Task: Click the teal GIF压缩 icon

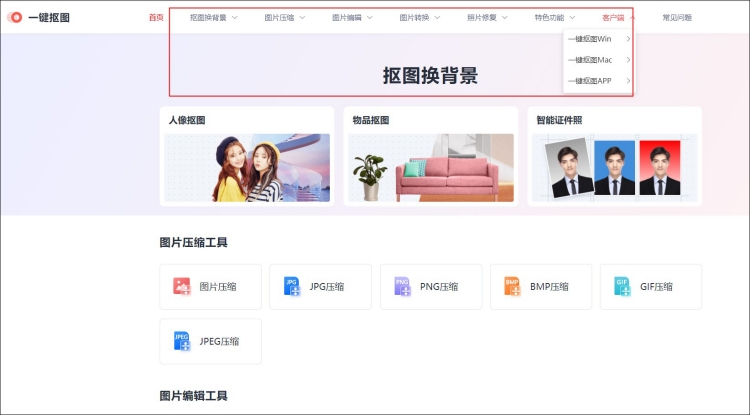Action: click(622, 287)
